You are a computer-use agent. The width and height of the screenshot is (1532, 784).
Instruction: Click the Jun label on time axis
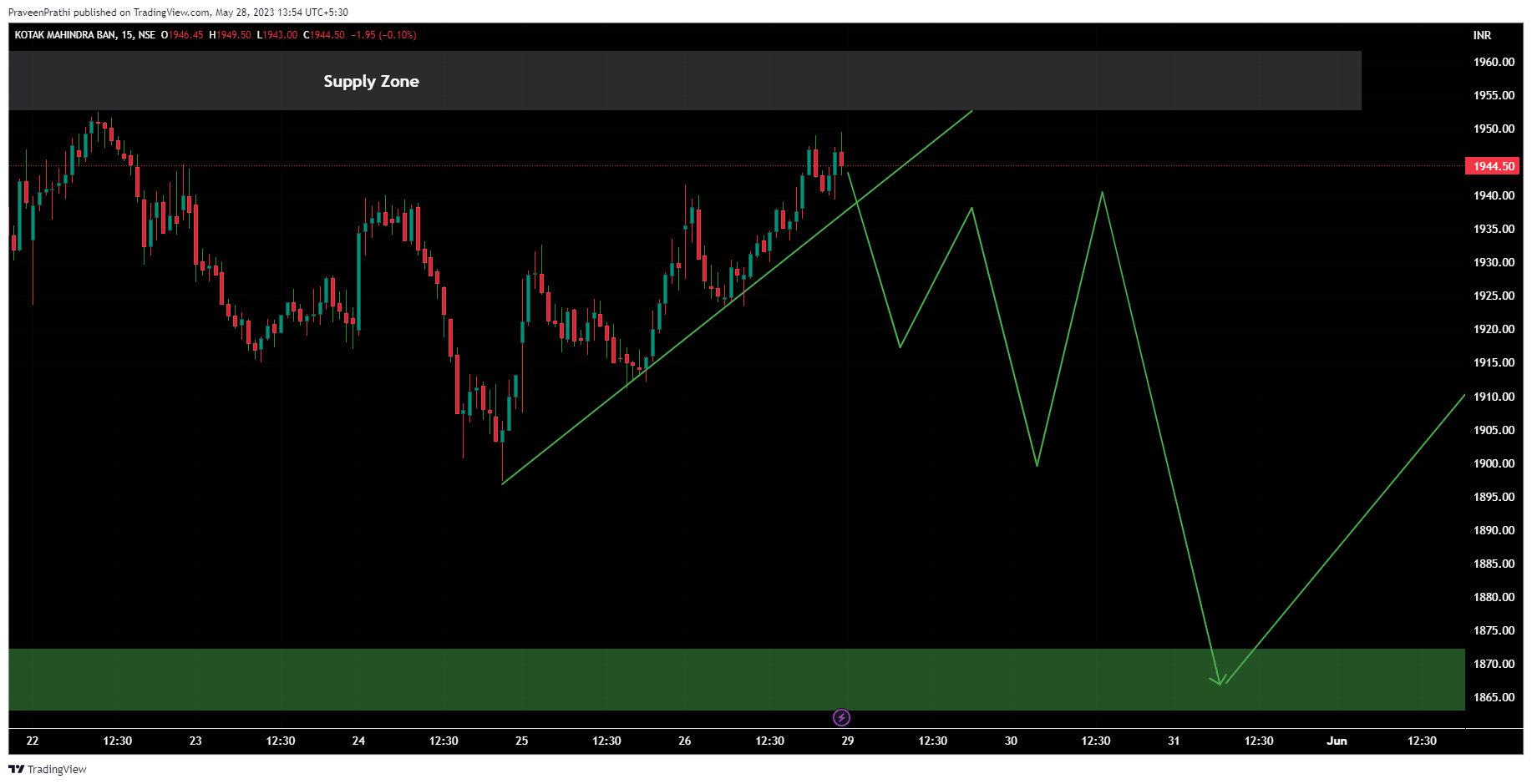[x=1337, y=741]
